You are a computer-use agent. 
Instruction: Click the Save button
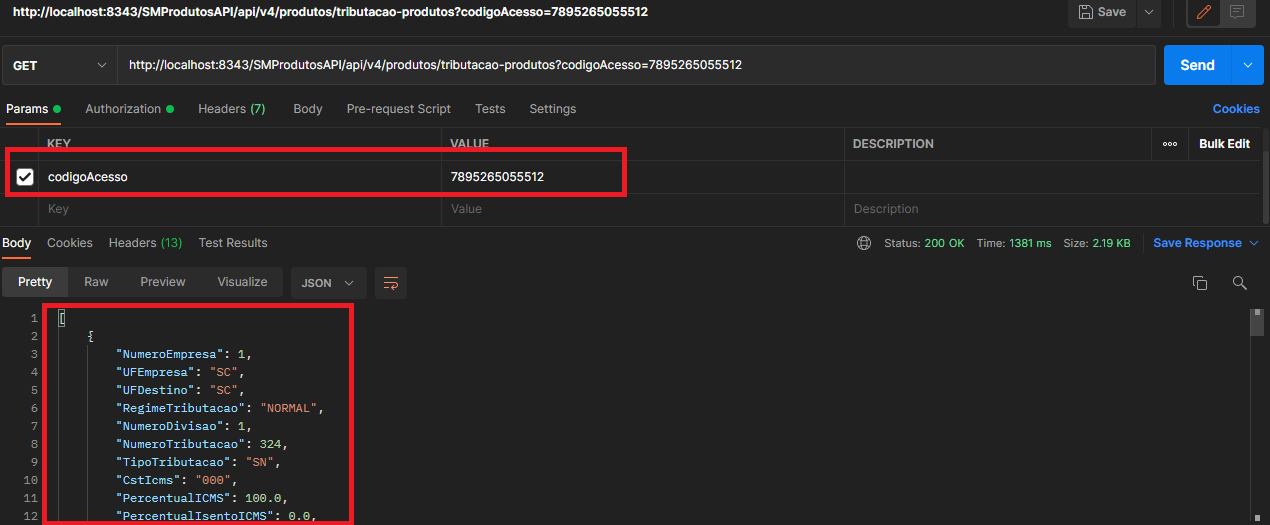tap(1102, 12)
